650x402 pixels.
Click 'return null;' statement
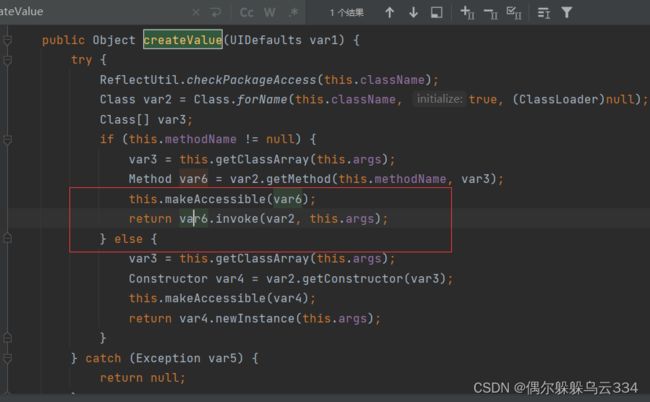[x=142, y=378]
